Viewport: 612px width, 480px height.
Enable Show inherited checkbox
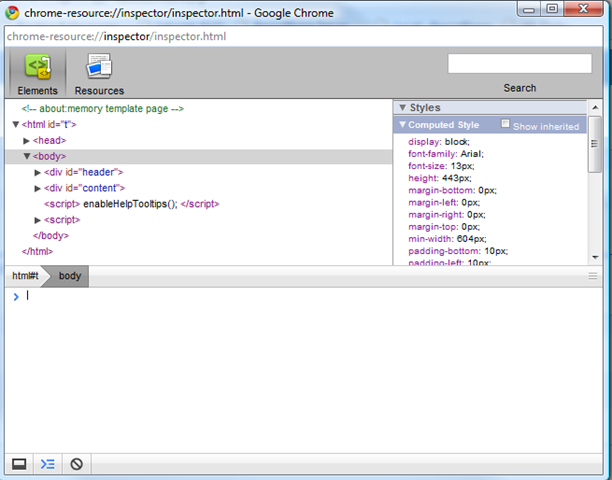click(505, 123)
